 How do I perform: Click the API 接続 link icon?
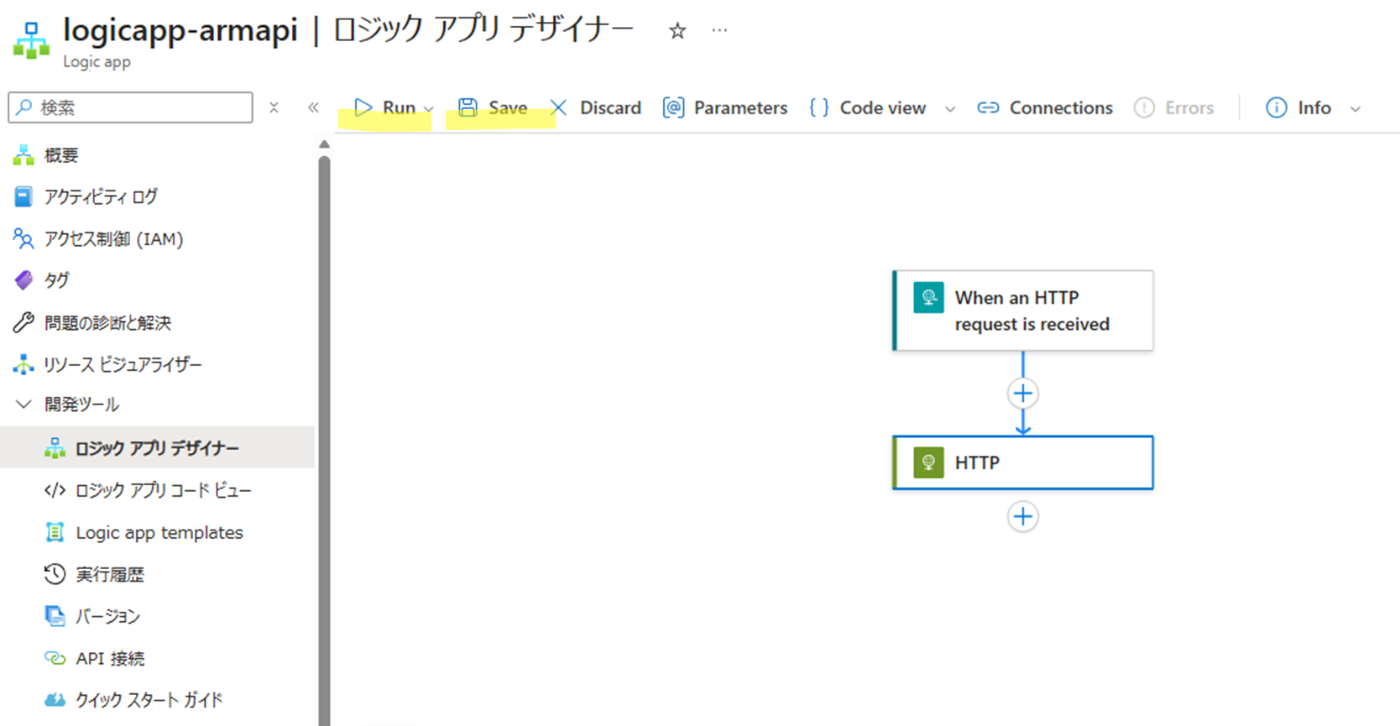(x=55, y=659)
